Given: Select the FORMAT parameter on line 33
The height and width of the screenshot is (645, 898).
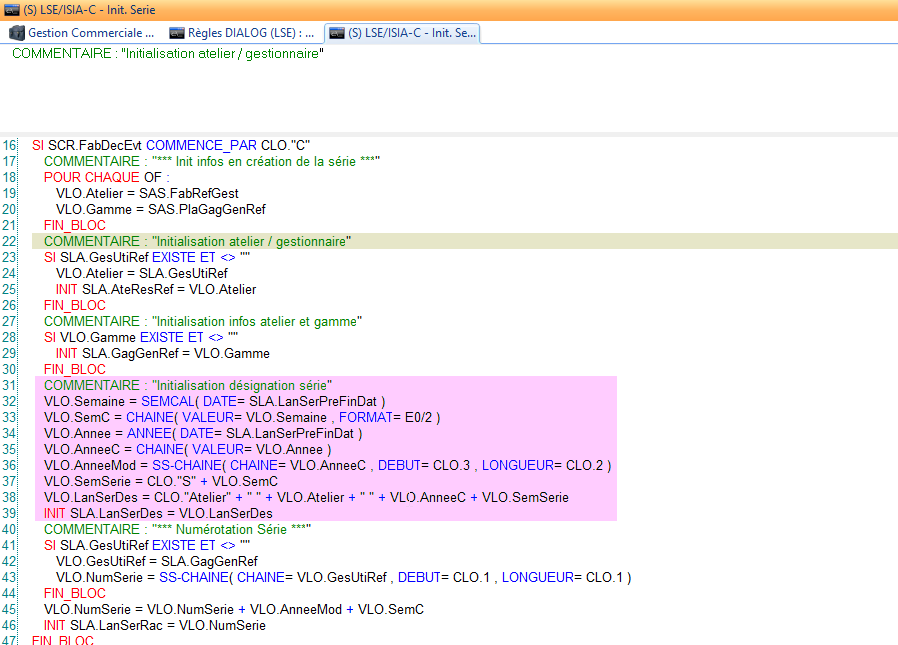Looking at the screenshot, I should click(368, 417).
